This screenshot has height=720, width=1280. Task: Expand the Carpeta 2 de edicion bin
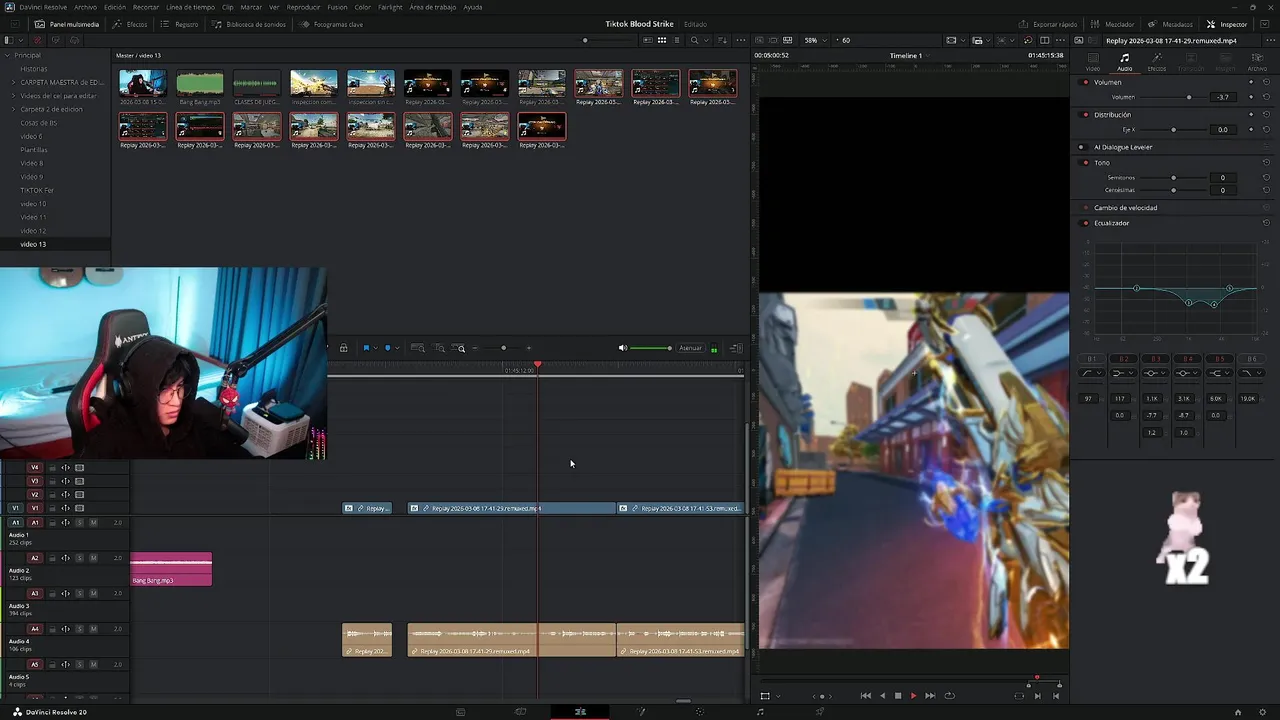point(14,109)
